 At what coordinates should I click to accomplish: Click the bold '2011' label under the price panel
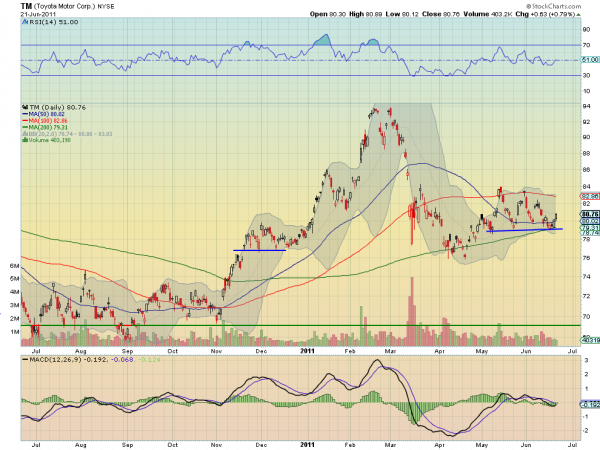(307, 351)
